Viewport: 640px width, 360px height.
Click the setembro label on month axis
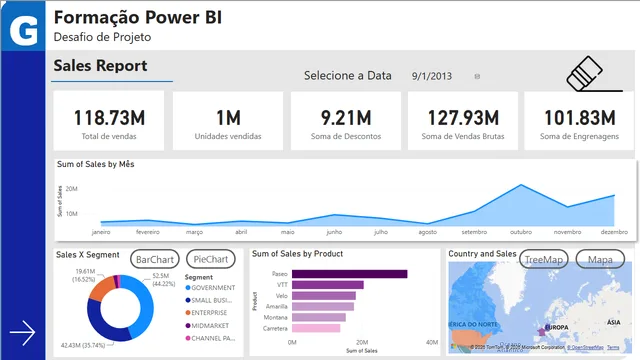[x=474, y=232]
